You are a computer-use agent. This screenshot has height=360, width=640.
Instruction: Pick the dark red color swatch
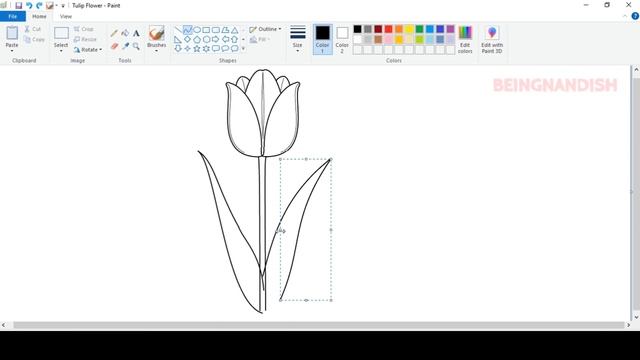click(378, 29)
